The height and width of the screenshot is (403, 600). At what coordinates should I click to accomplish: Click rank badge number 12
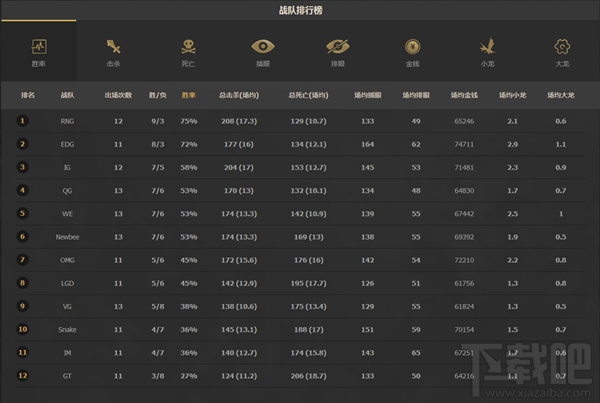[x=23, y=375]
